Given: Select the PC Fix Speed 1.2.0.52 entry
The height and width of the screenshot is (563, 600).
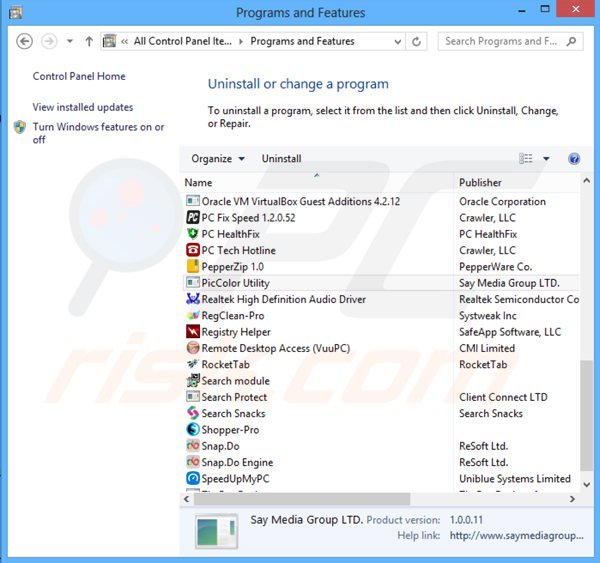Looking at the screenshot, I should click(x=248, y=217).
